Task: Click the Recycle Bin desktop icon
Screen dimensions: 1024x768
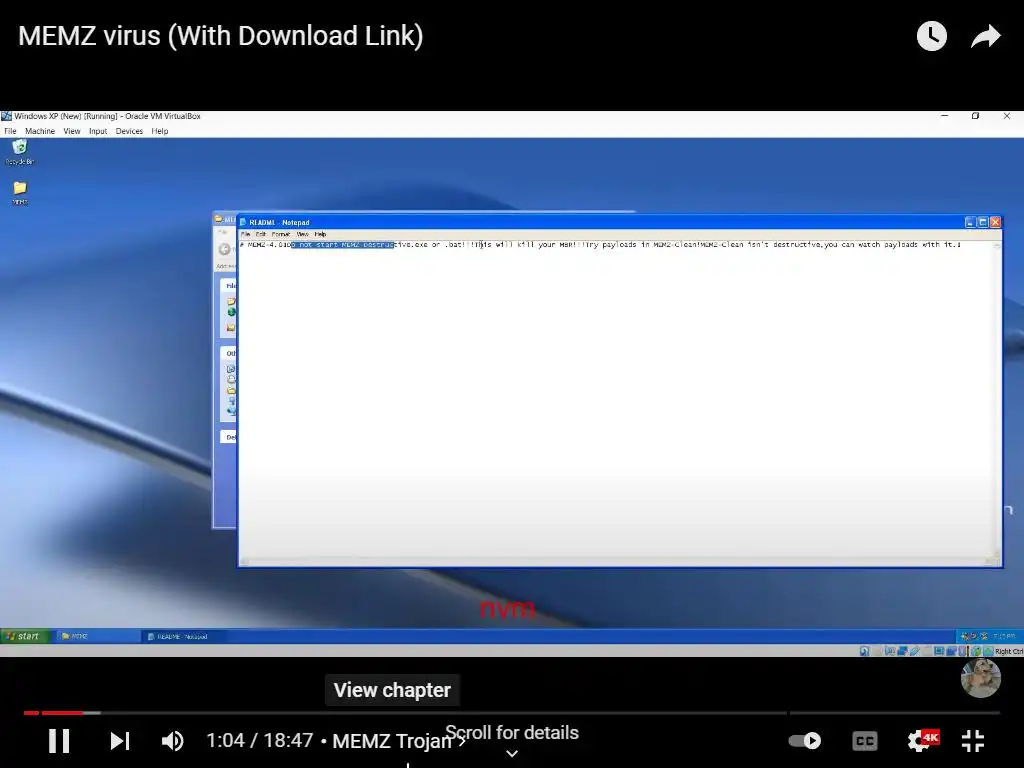Action: coord(20,152)
